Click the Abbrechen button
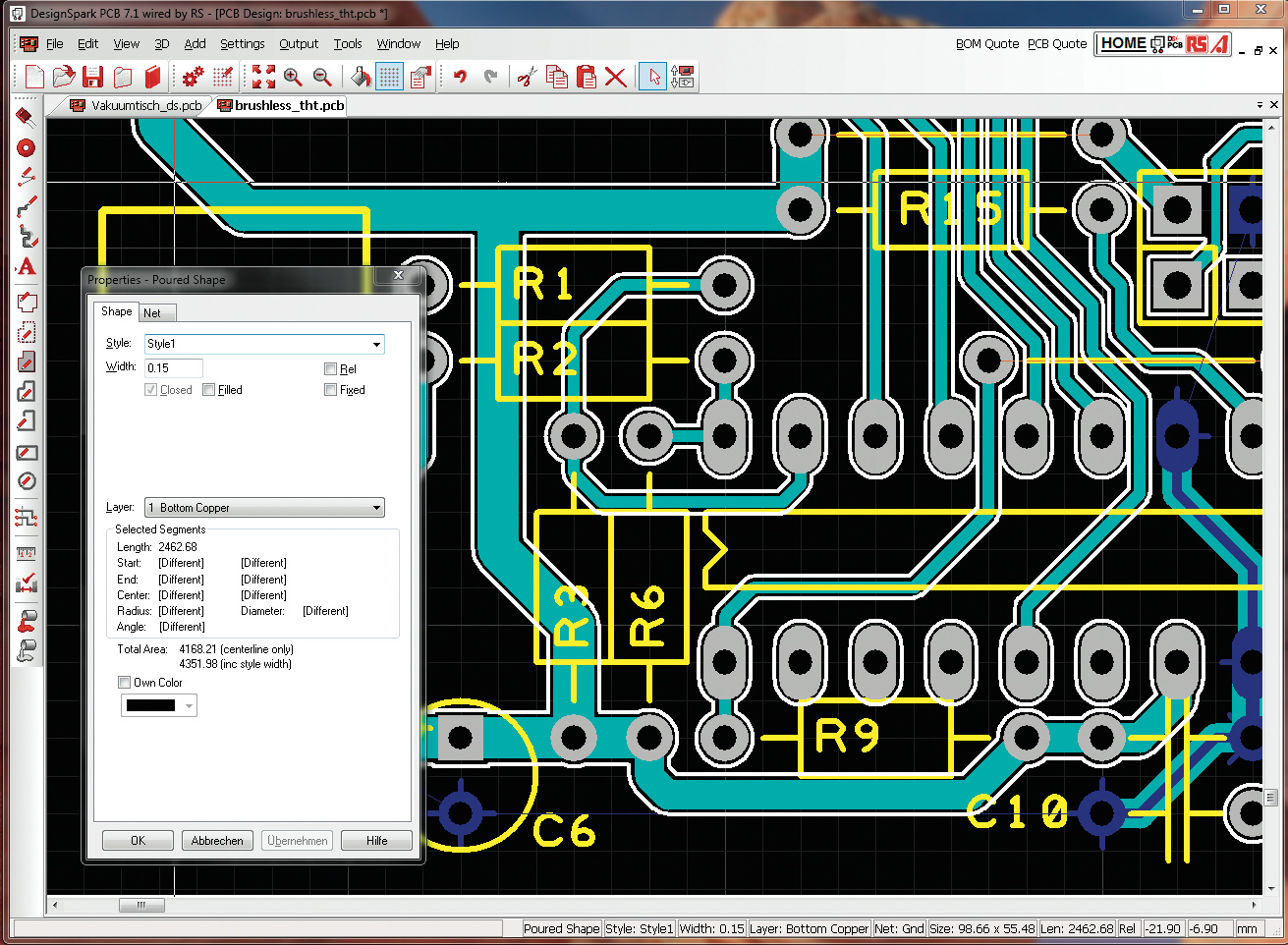 [217, 841]
